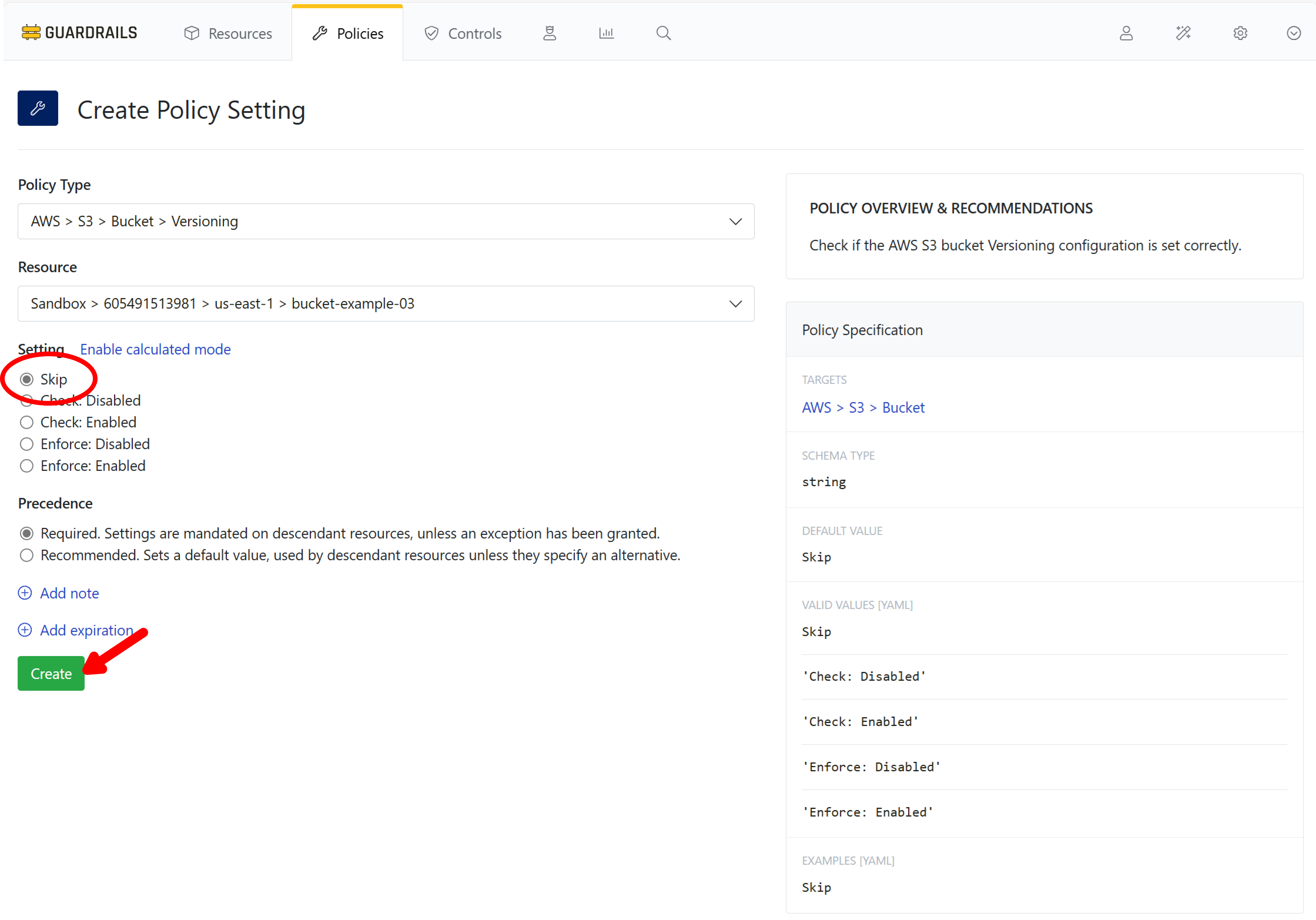Click the agent icon in the top bar
Screen dimensions: 1316x920
click(x=550, y=33)
